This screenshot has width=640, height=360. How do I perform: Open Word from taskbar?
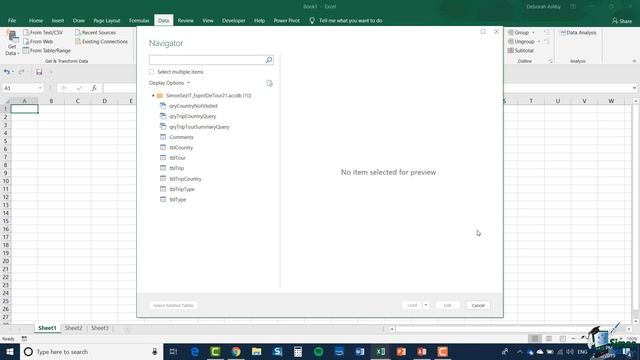coord(360,351)
